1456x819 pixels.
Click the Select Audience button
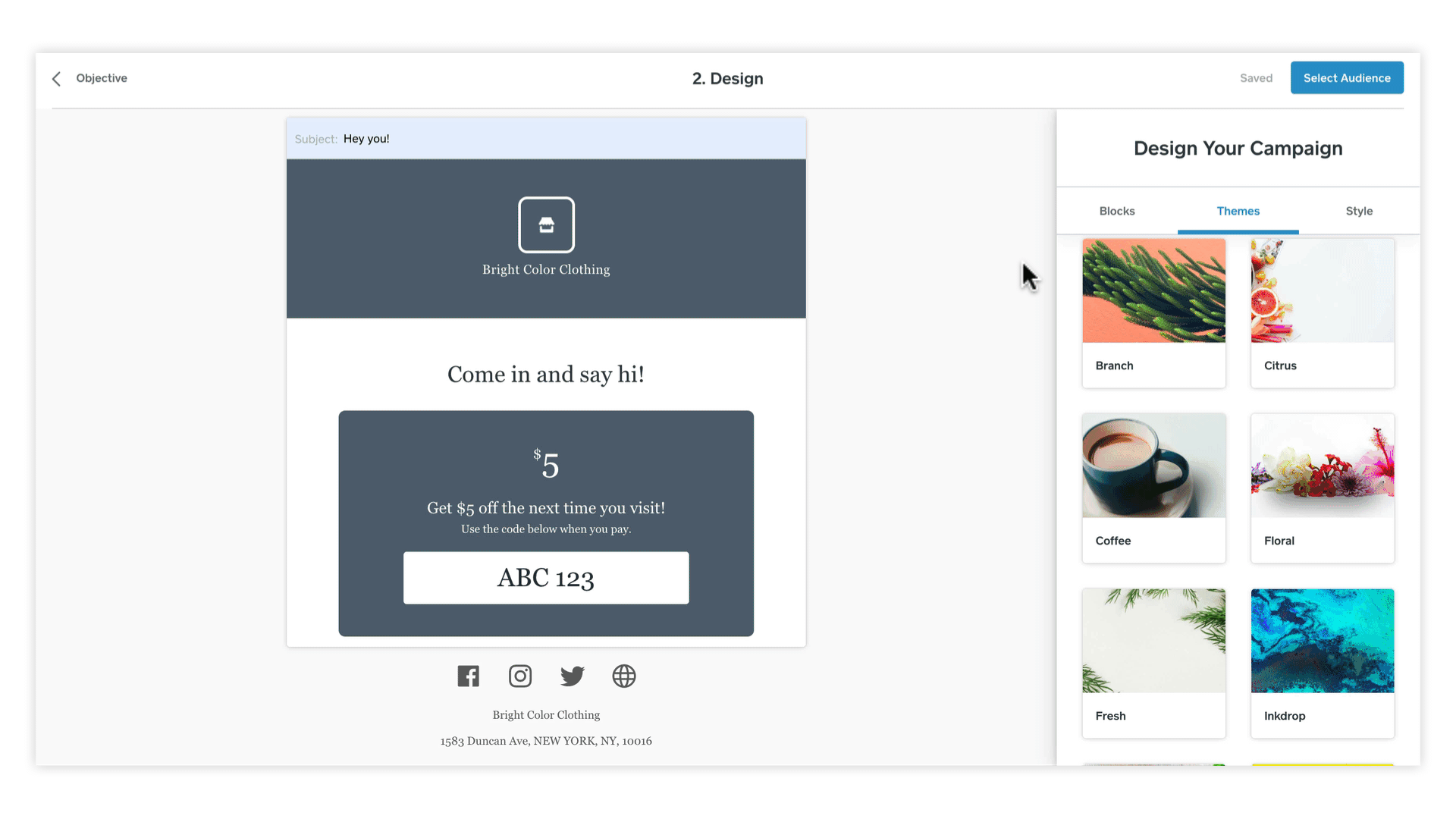(x=1348, y=77)
